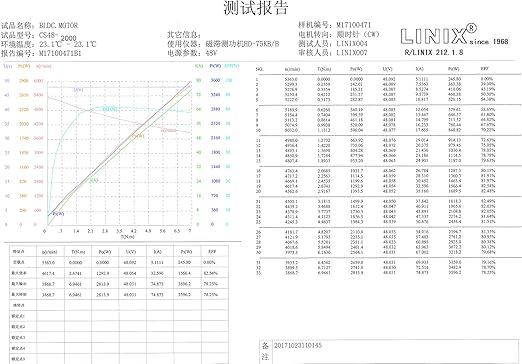Select report number M17100471B1
522x364 pixels.
point(60,53)
